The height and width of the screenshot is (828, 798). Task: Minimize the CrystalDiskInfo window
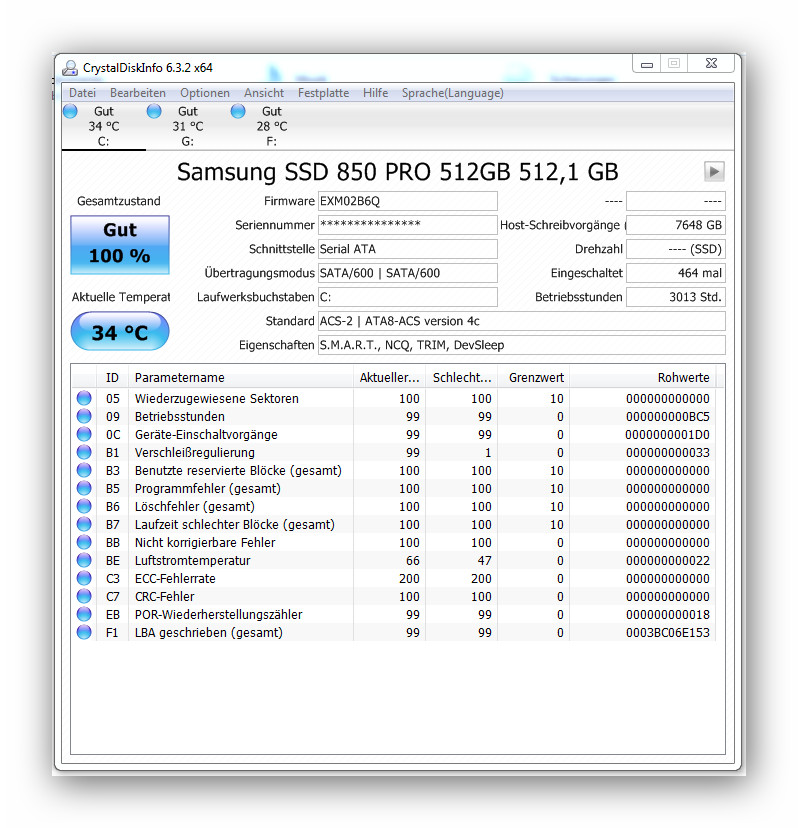pyautogui.click(x=647, y=64)
